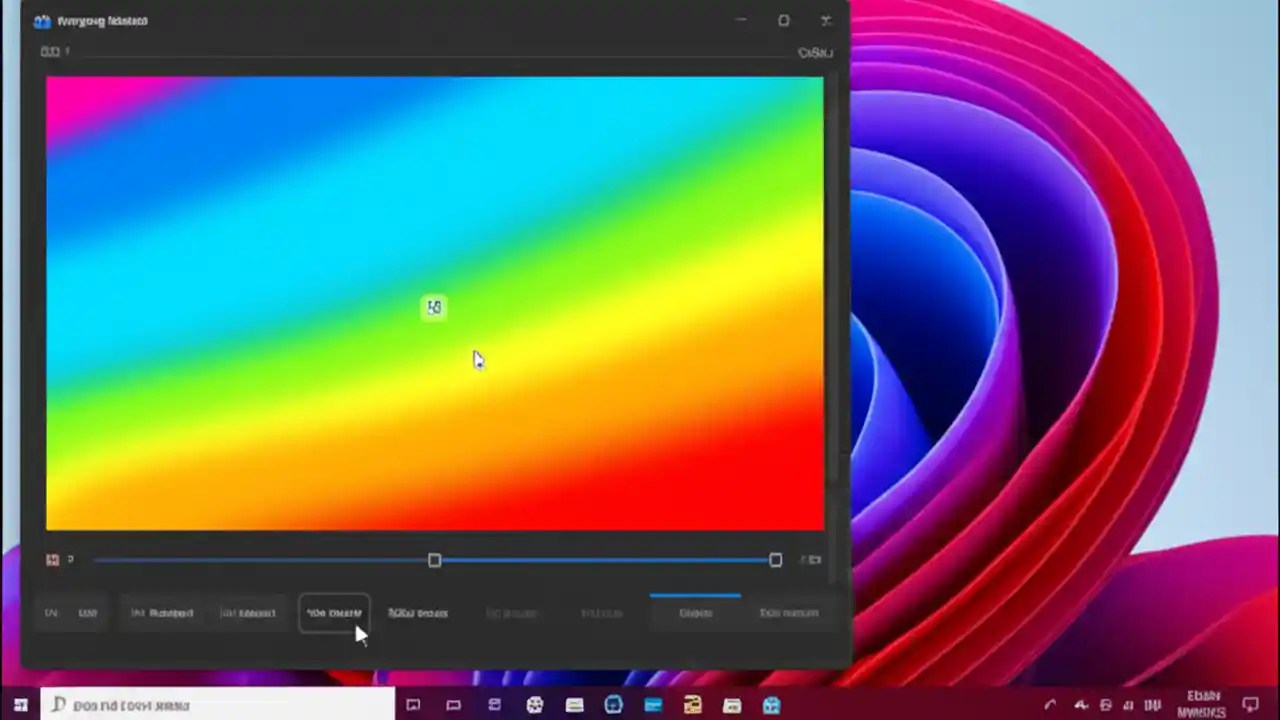Switch to the grayed-out middle toolbar tab
This screenshot has width=1280, height=720.
tap(511, 612)
